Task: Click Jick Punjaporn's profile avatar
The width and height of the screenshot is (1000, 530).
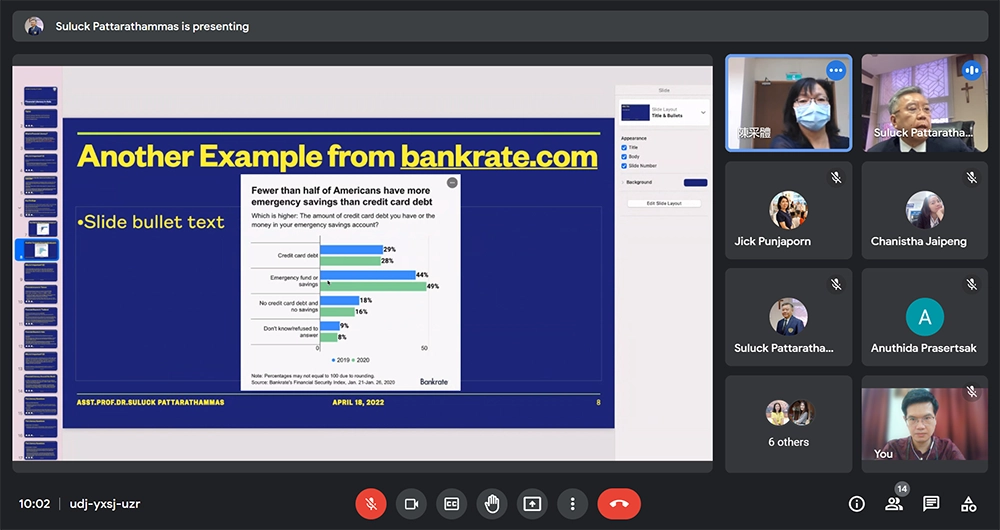Action: [788, 210]
